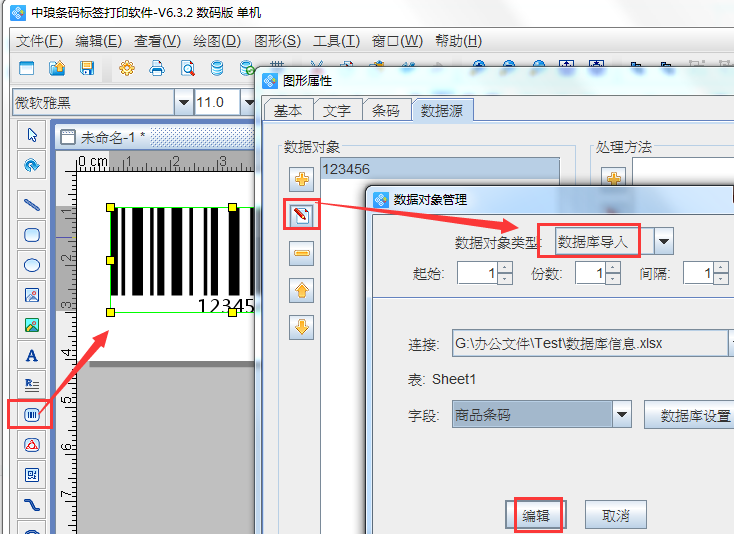Viewport: 734px width, 534px height.
Task: Click the 取消 button
Action: click(615, 515)
